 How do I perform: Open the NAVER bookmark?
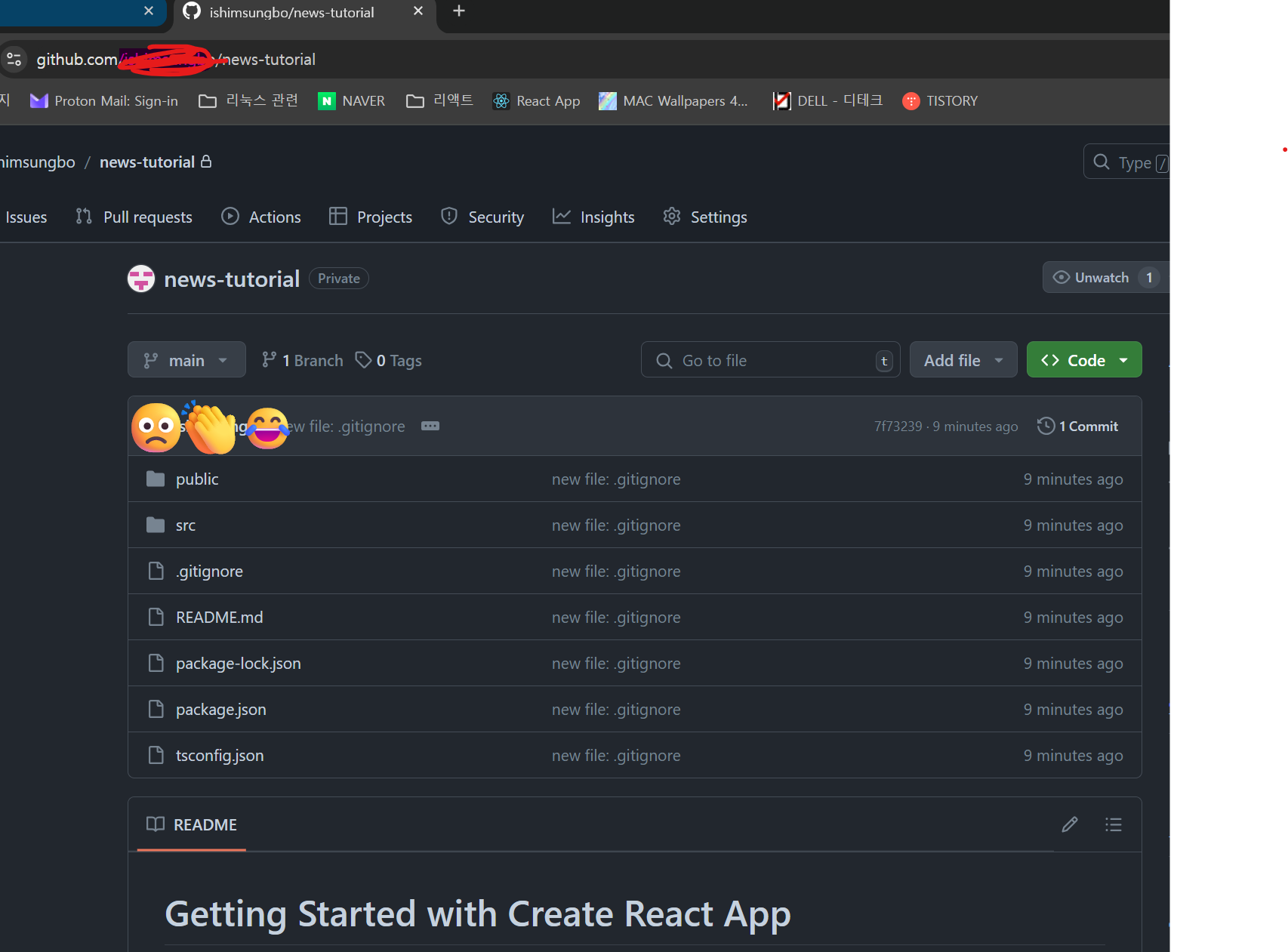point(352,101)
